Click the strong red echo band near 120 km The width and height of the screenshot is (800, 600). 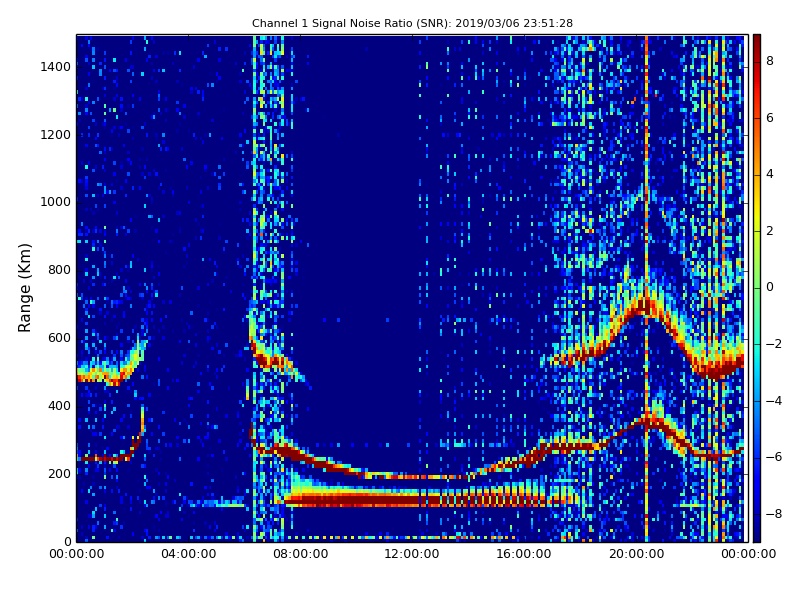pyautogui.click(x=416, y=498)
